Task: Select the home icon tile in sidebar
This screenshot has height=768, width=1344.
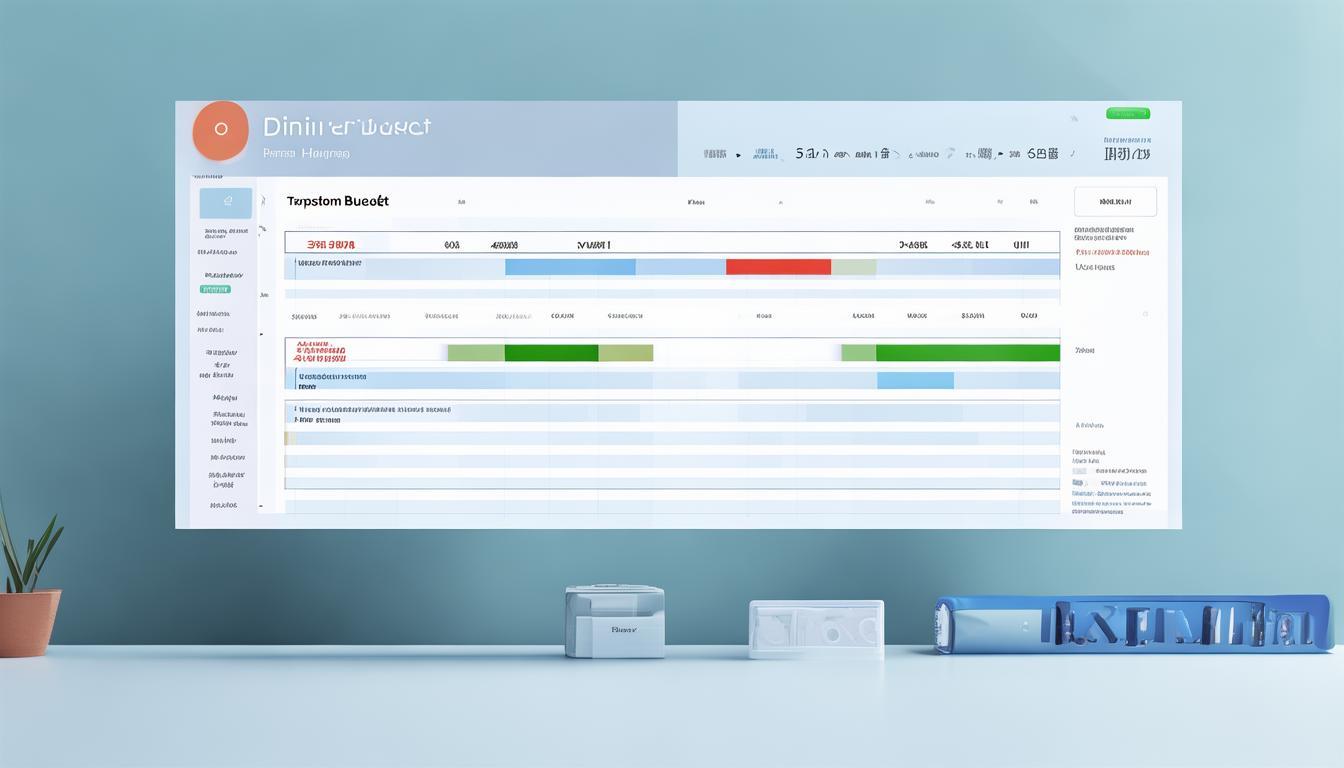Action: click(225, 203)
